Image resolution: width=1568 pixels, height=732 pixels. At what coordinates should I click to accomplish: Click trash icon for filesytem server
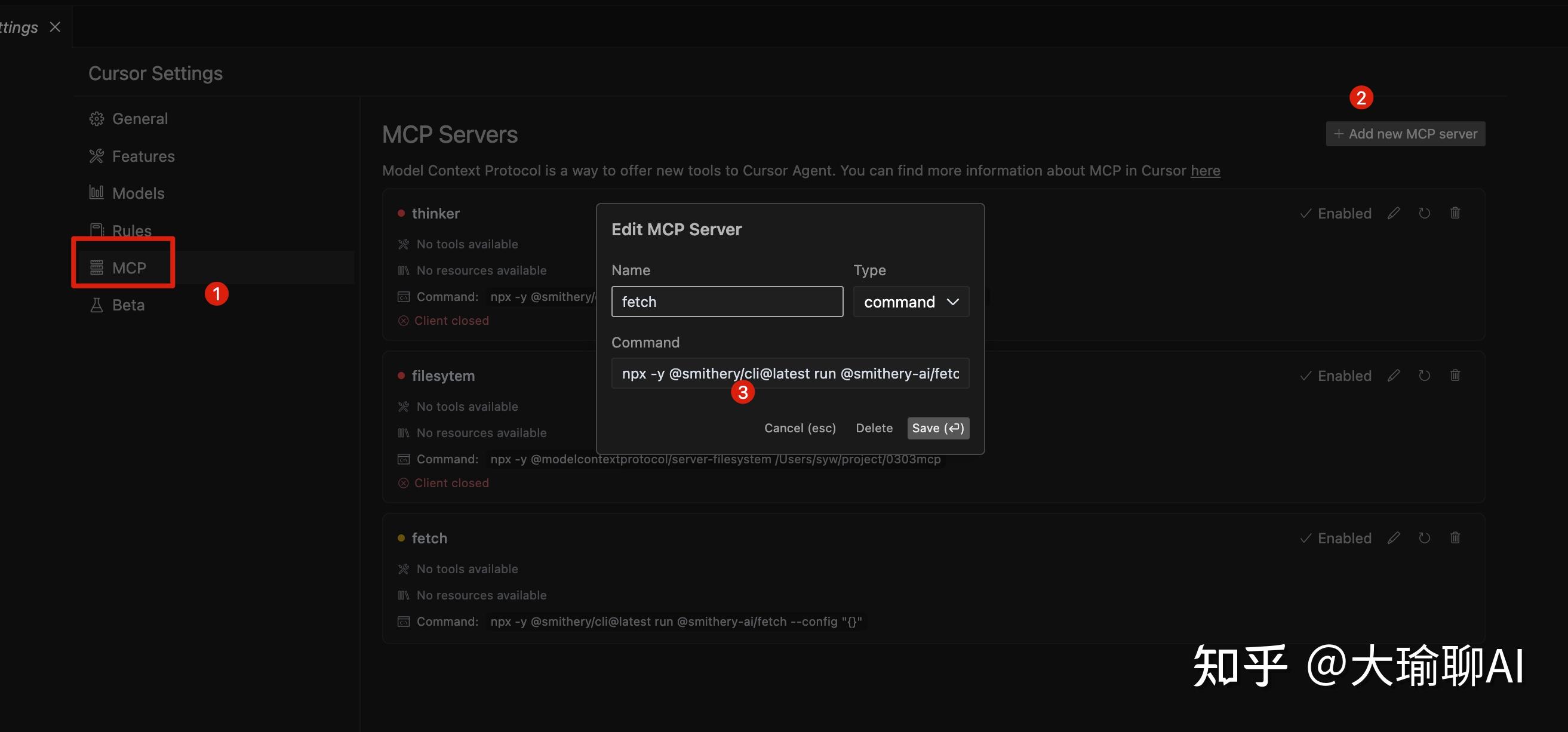tap(1455, 376)
